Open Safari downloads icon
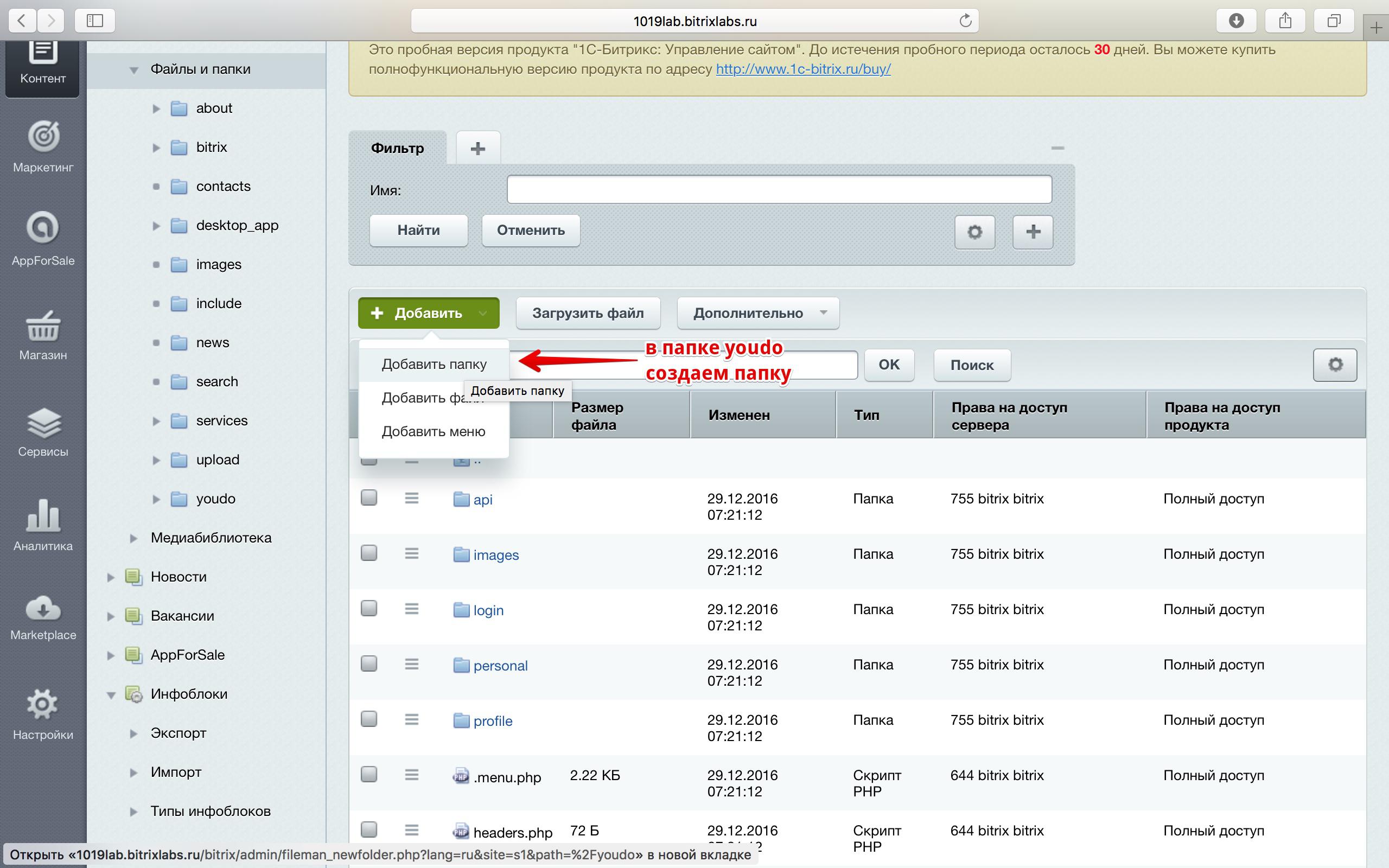This screenshot has height=868, width=1389. point(1237,21)
